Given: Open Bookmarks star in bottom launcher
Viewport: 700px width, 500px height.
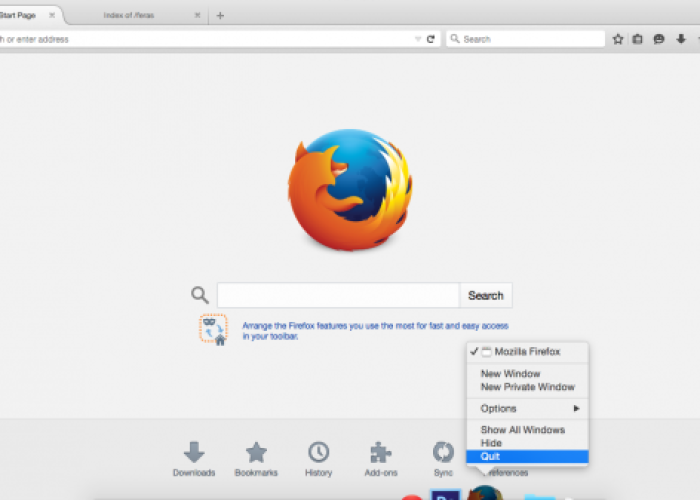Looking at the screenshot, I should [x=256, y=459].
